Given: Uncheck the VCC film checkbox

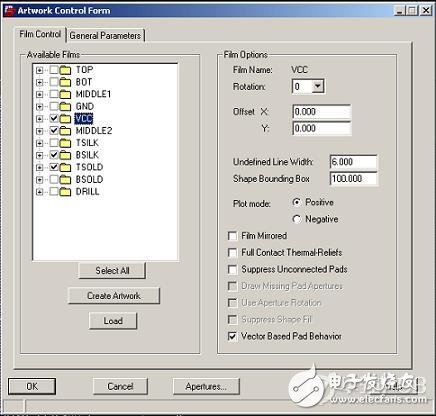Looking at the screenshot, I should tap(54, 118).
